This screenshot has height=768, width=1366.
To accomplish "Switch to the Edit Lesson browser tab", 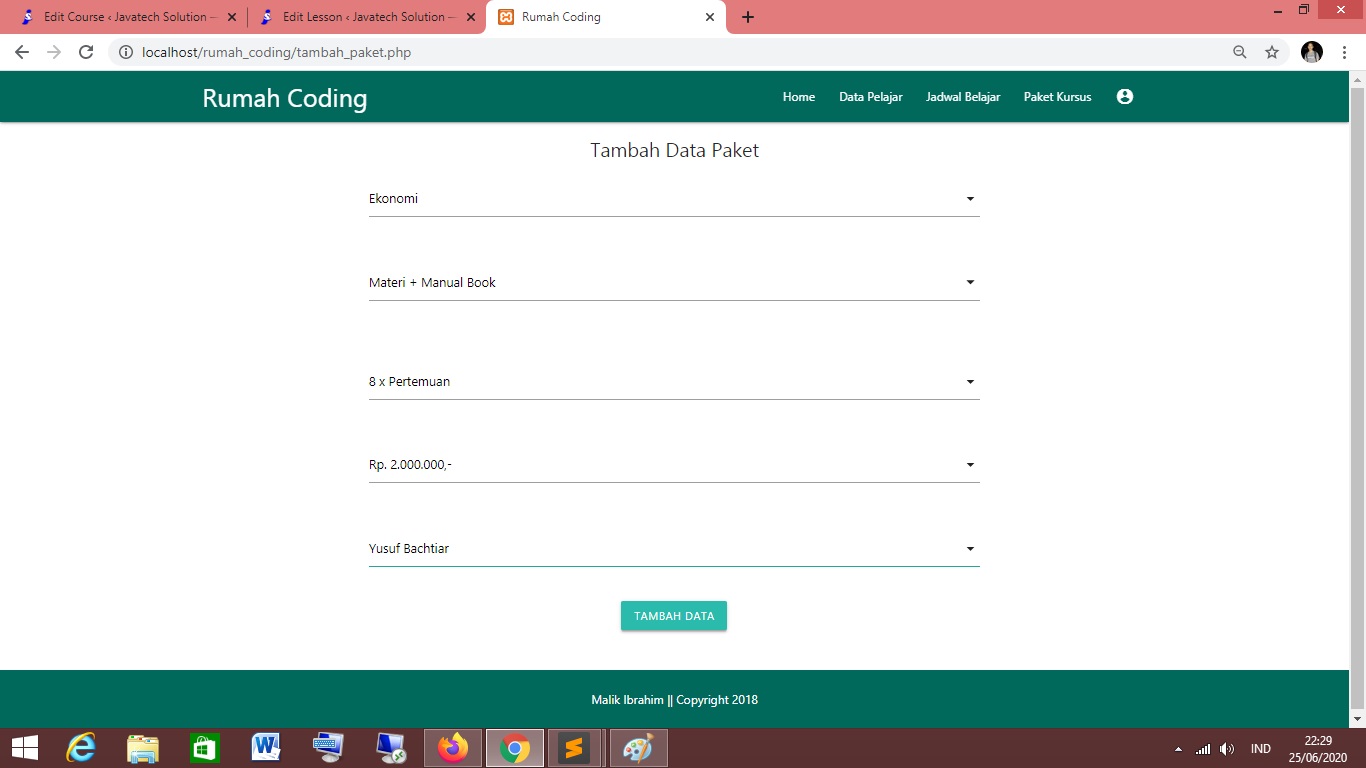I will (363, 17).
